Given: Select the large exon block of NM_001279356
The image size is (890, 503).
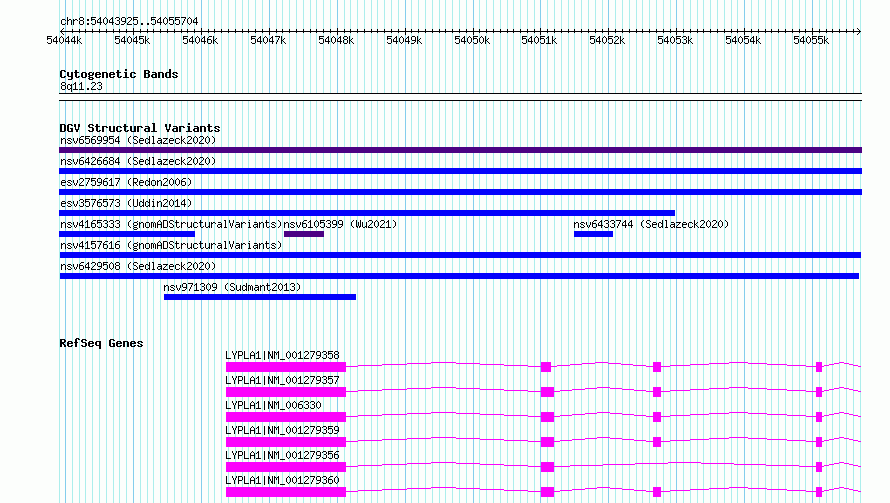Looking at the screenshot, I should tap(286, 467).
